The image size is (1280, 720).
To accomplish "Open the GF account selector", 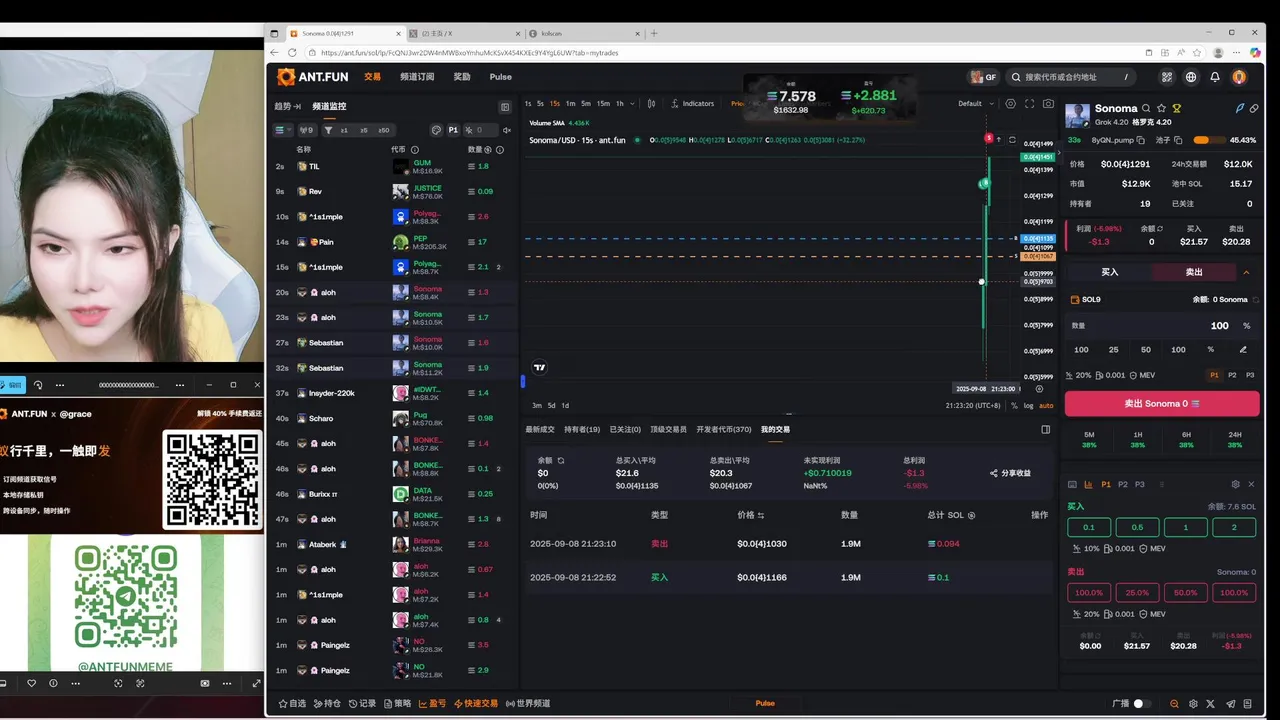I will pyautogui.click(x=984, y=77).
